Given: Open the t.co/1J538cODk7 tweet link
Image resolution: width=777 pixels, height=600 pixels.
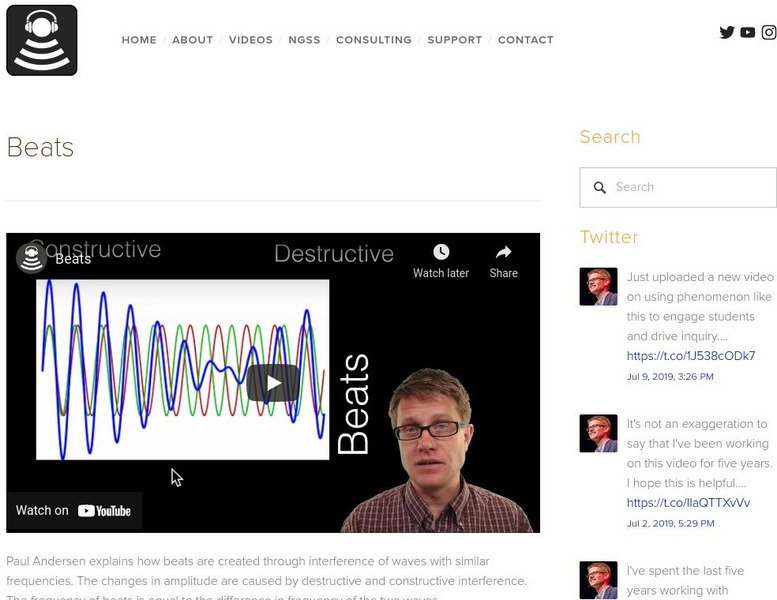Looking at the screenshot, I should tap(690, 356).
